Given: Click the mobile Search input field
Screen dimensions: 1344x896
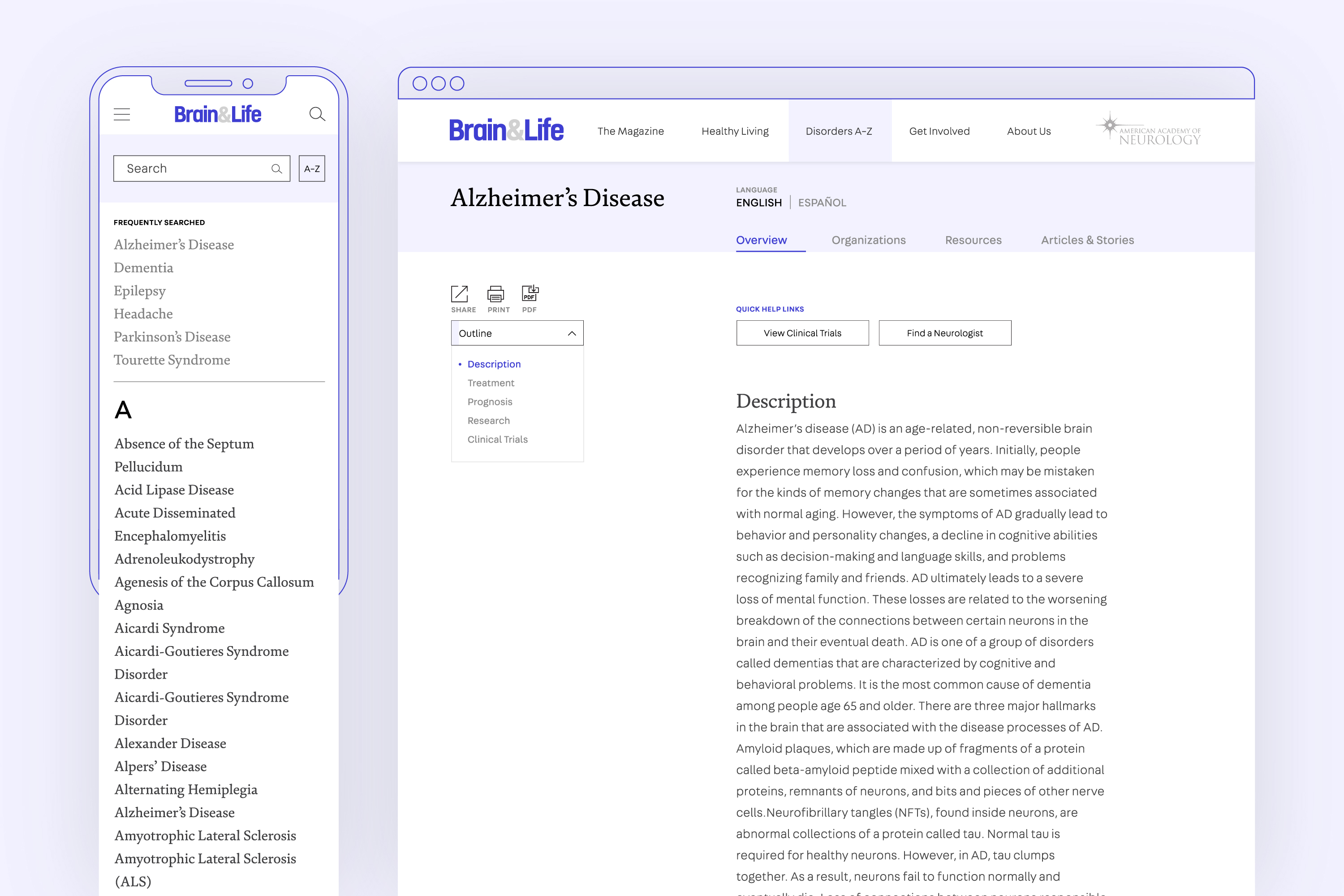Looking at the screenshot, I should click(x=191, y=168).
